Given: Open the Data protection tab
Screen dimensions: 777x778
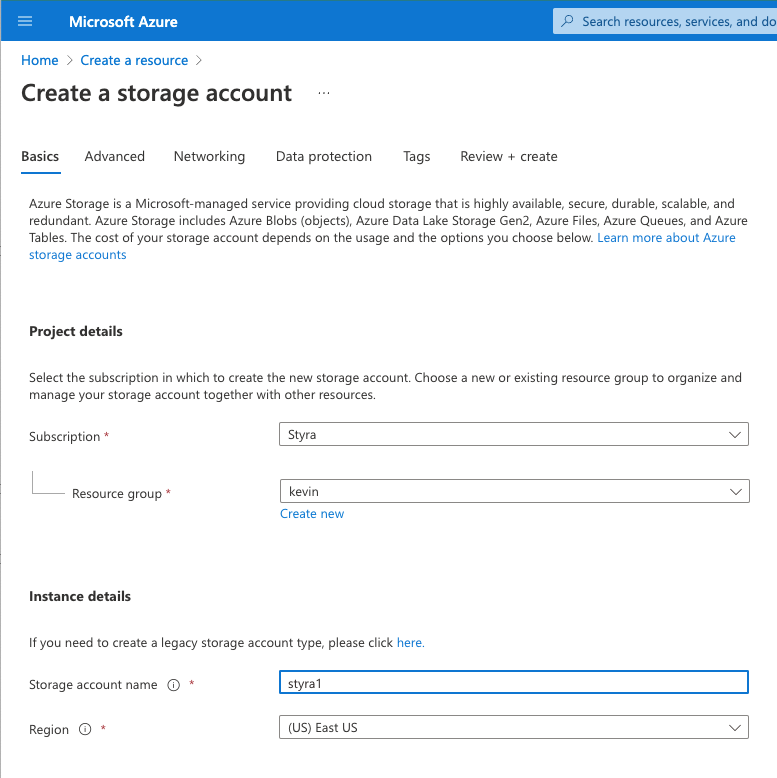Looking at the screenshot, I should pos(324,156).
